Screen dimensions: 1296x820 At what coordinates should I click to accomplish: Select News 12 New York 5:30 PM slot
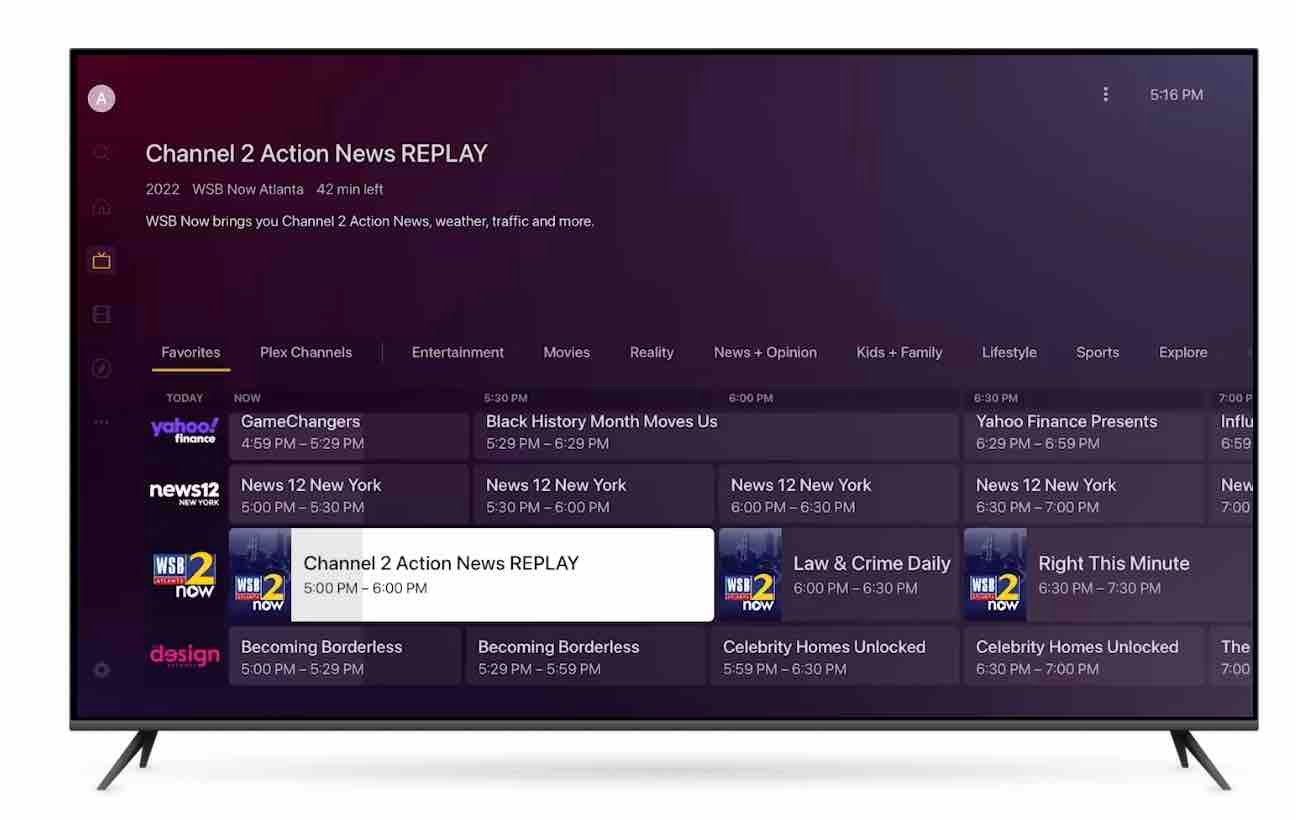(594, 494)
